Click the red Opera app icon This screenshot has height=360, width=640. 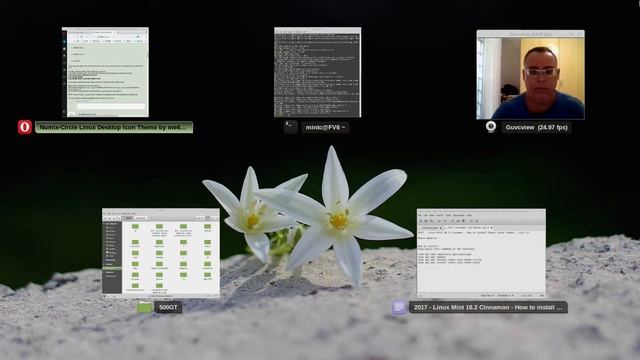point(24,127)
